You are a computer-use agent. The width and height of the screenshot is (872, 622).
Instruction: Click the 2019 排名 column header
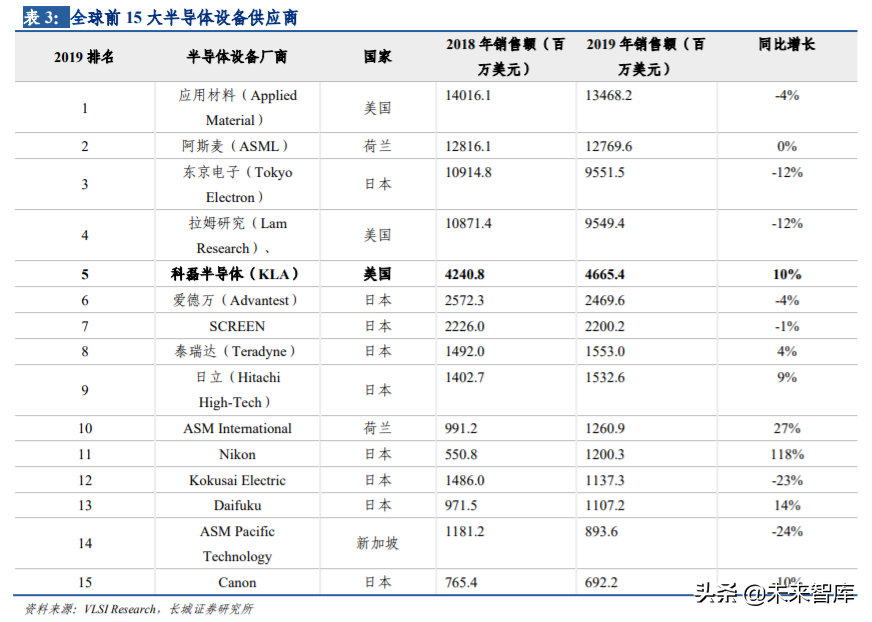coord(84,57)
